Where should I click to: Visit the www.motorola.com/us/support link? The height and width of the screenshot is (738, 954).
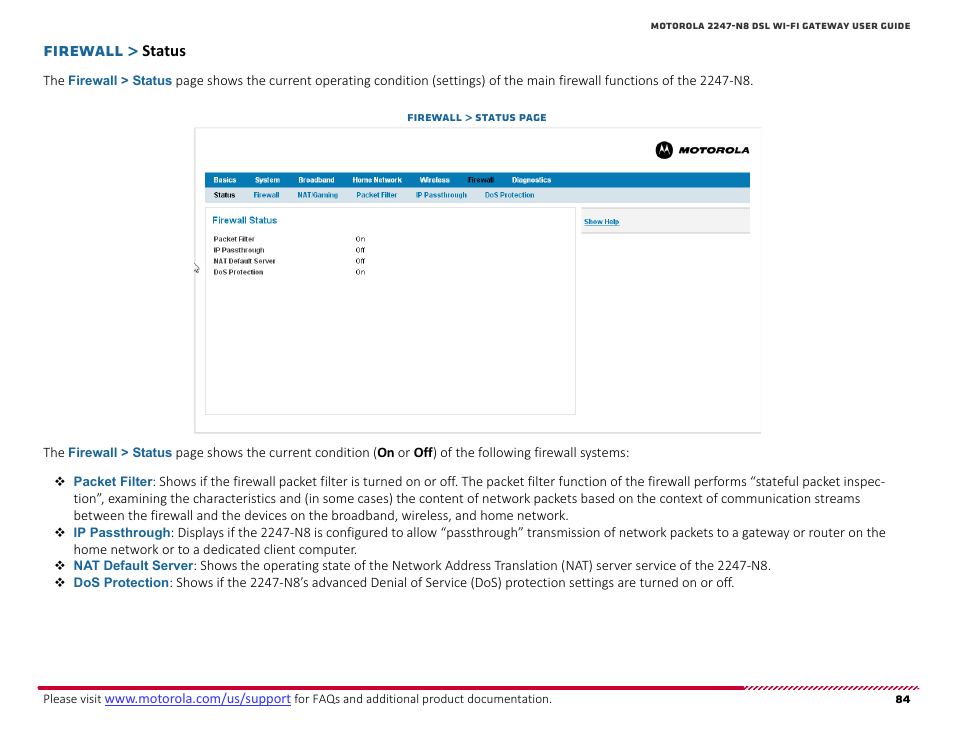click(x=197, y=699)
